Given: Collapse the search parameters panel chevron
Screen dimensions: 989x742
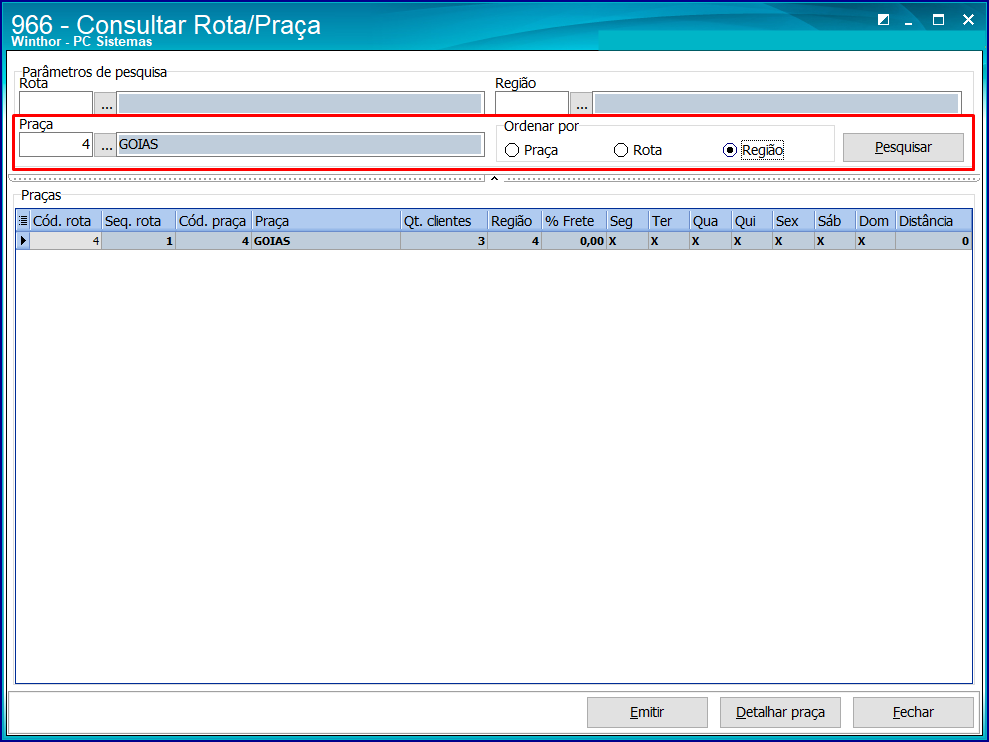Looking at the screenshot, I should coord(494,179).
